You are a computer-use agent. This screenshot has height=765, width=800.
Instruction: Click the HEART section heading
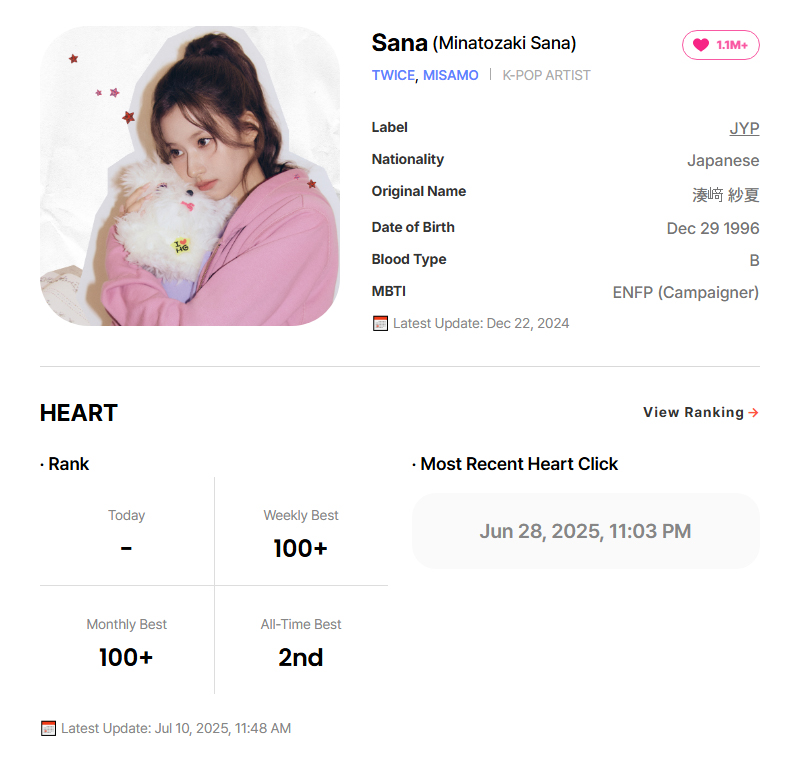pyautogui.click(x=79, y=413)
